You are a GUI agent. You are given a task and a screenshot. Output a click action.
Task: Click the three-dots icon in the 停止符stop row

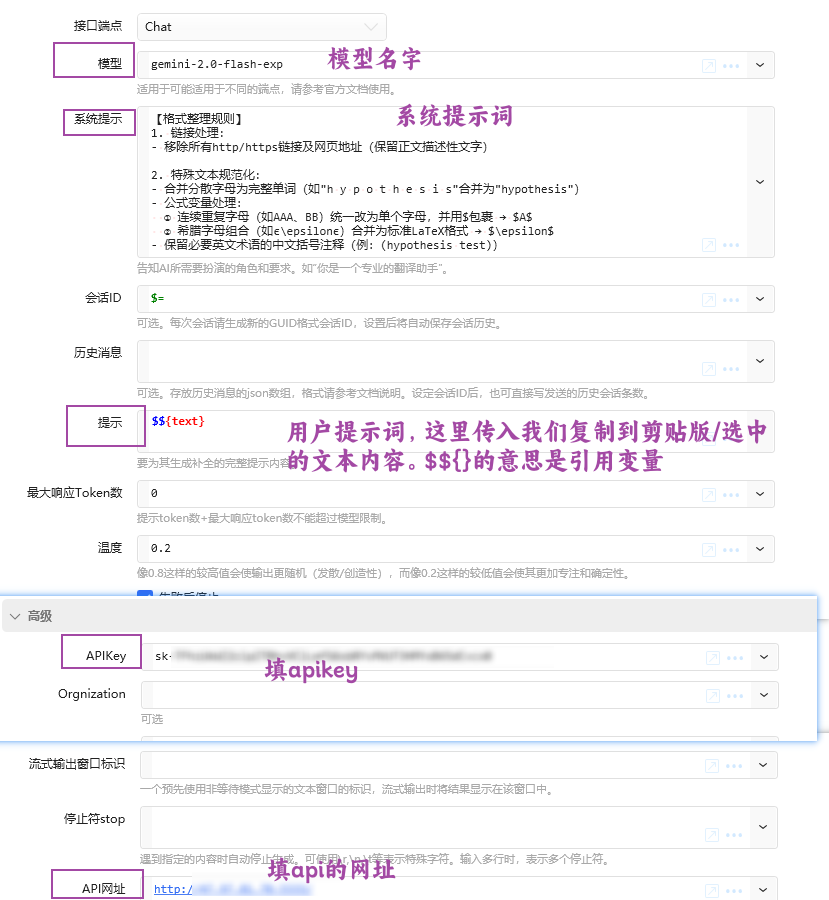(x=734, y=835)
